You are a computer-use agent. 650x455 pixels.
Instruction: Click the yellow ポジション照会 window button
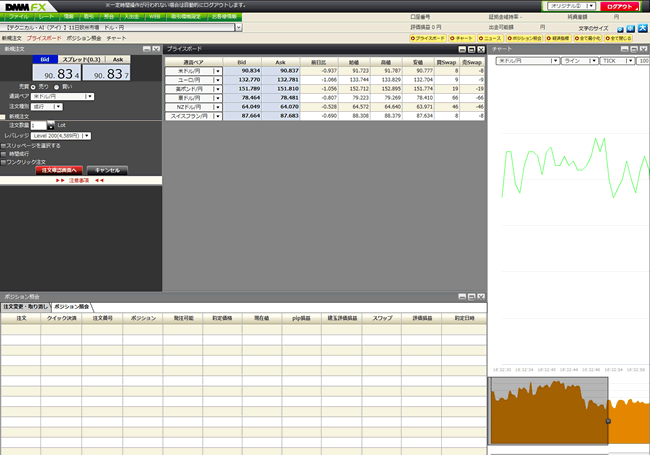click(x=524, y=38)
